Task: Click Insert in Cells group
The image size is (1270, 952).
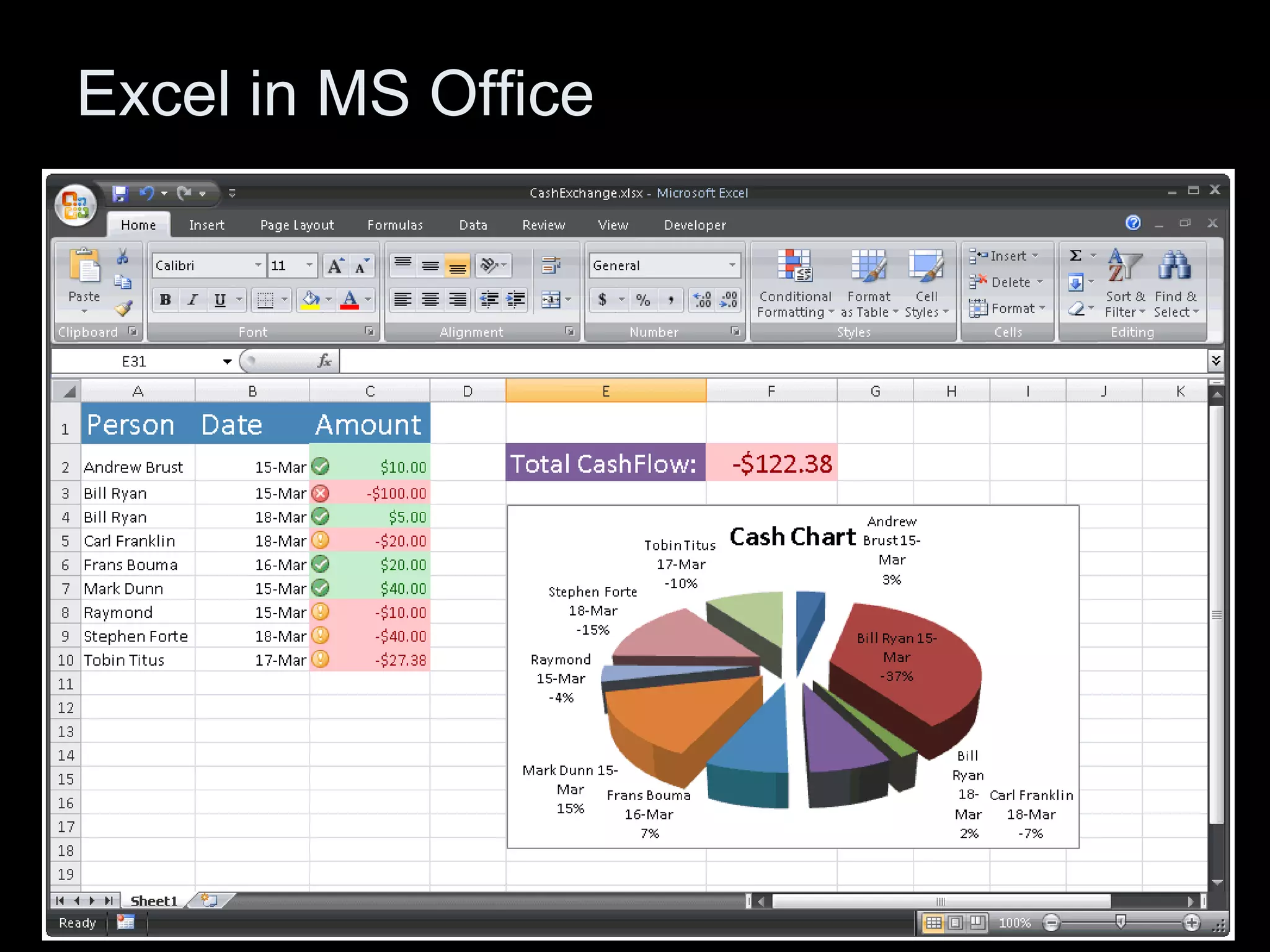Action: [x=1003, y=256]
